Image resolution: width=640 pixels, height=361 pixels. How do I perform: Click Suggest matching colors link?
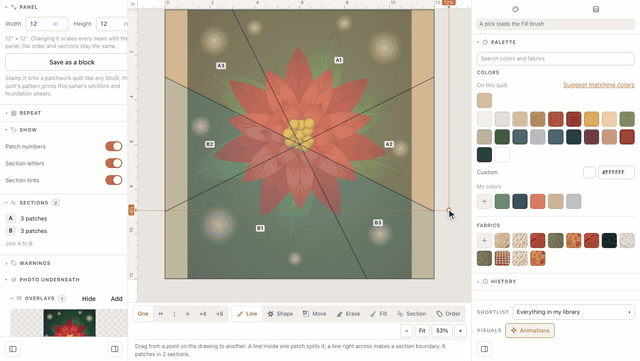[599, 85]
